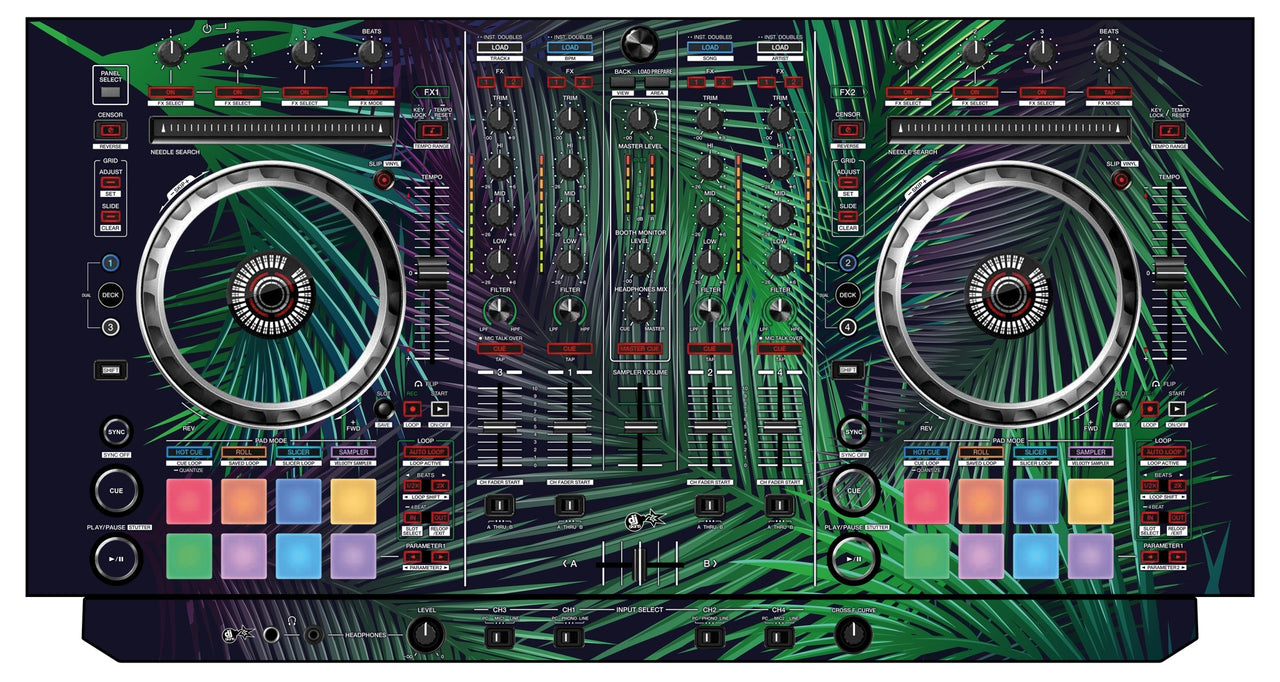Image resolution: width=1280 pixels, height=682 pixels.
Task: Tap the left deck SYNC button
Action: (115, 431)
